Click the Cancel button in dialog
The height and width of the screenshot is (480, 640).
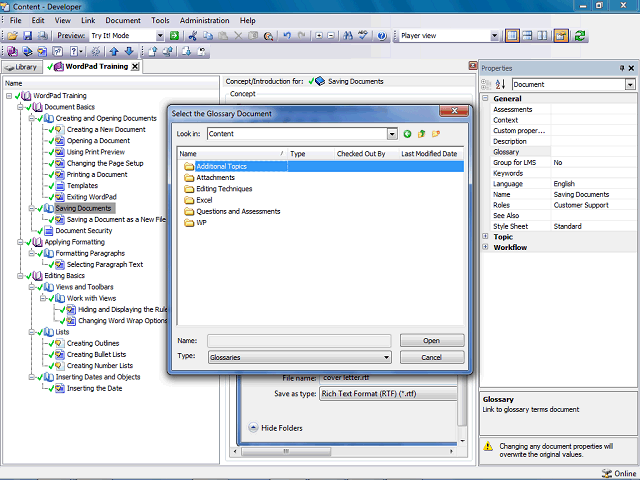point(432,357)
